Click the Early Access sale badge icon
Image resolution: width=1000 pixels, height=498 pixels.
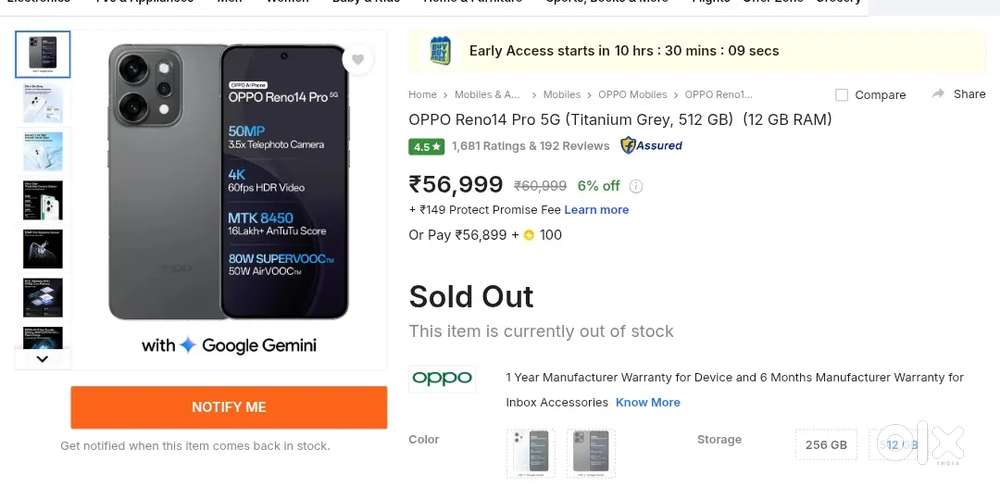[439, 51]
